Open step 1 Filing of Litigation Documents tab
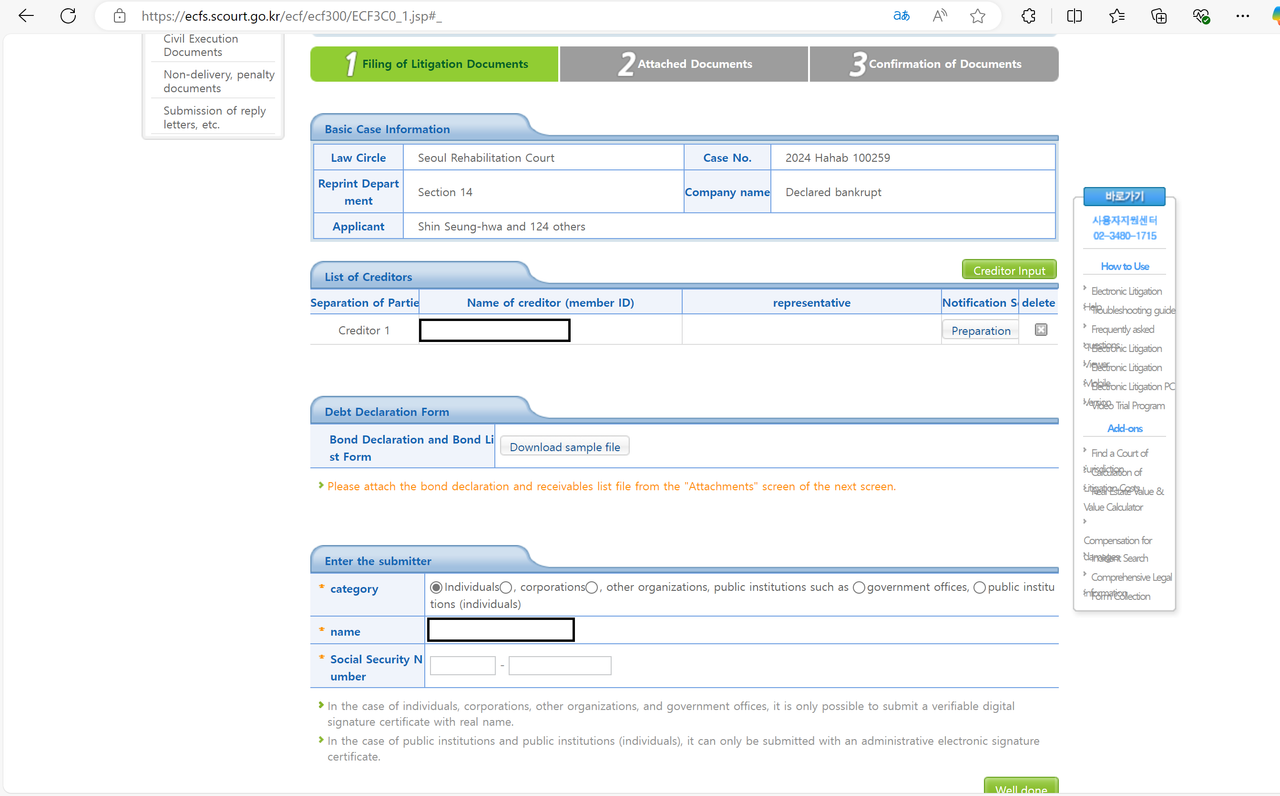The width and height of the screenshot is (1280, 796). 434,64
